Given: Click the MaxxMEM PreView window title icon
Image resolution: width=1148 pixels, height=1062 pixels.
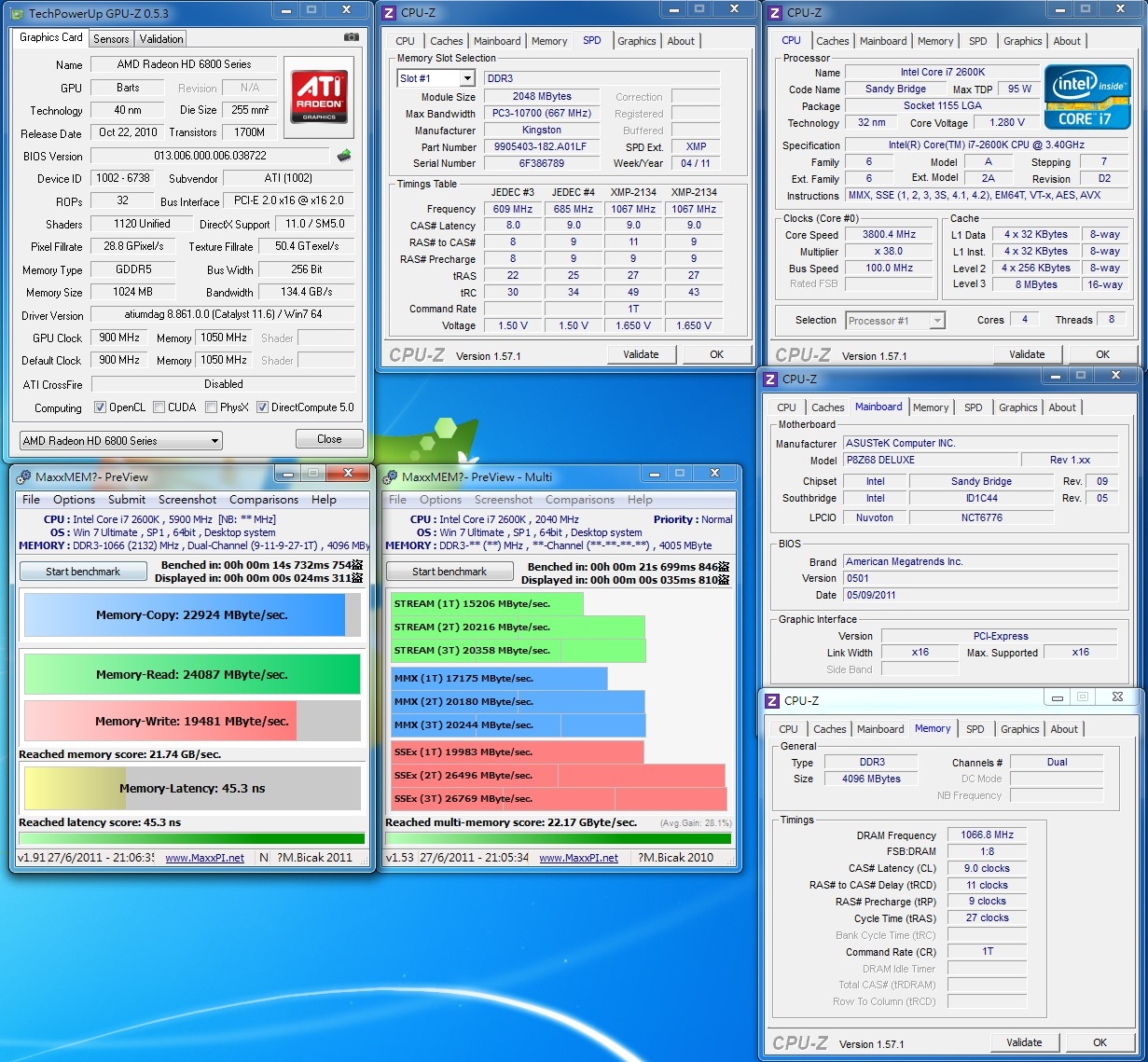Looking at the screenshot, I should (x=24, y=476).
